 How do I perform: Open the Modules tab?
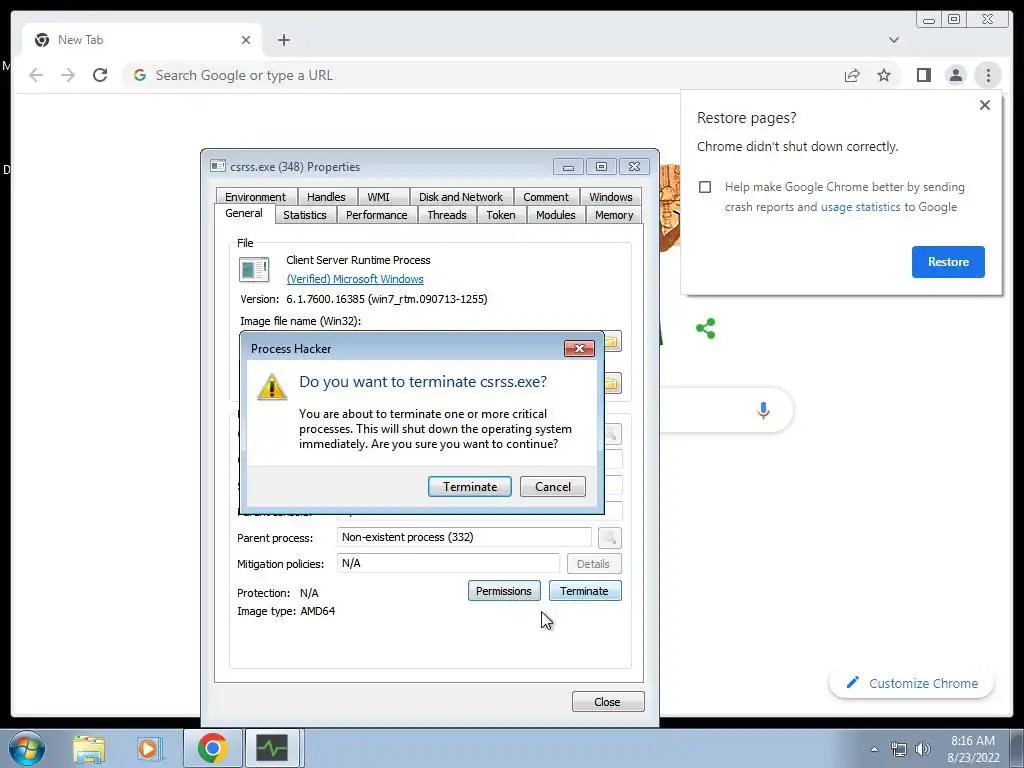point(556,215)
